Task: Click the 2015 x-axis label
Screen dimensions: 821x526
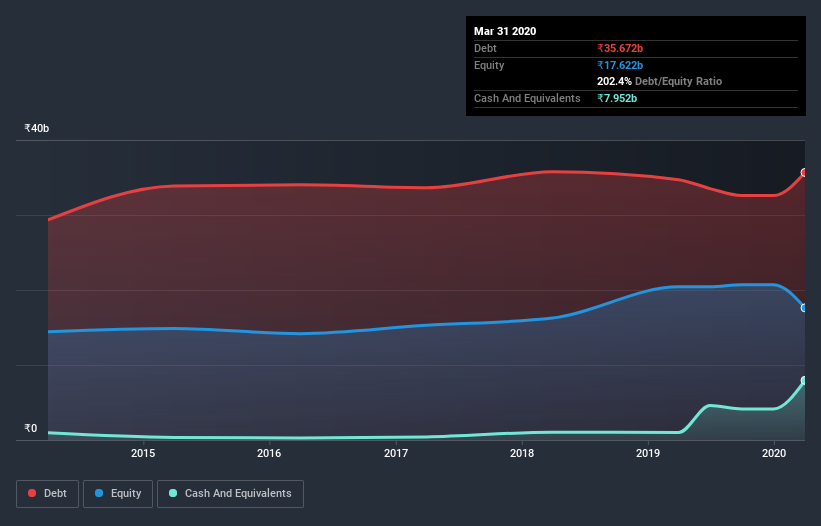Action: (x=143, y=453)
